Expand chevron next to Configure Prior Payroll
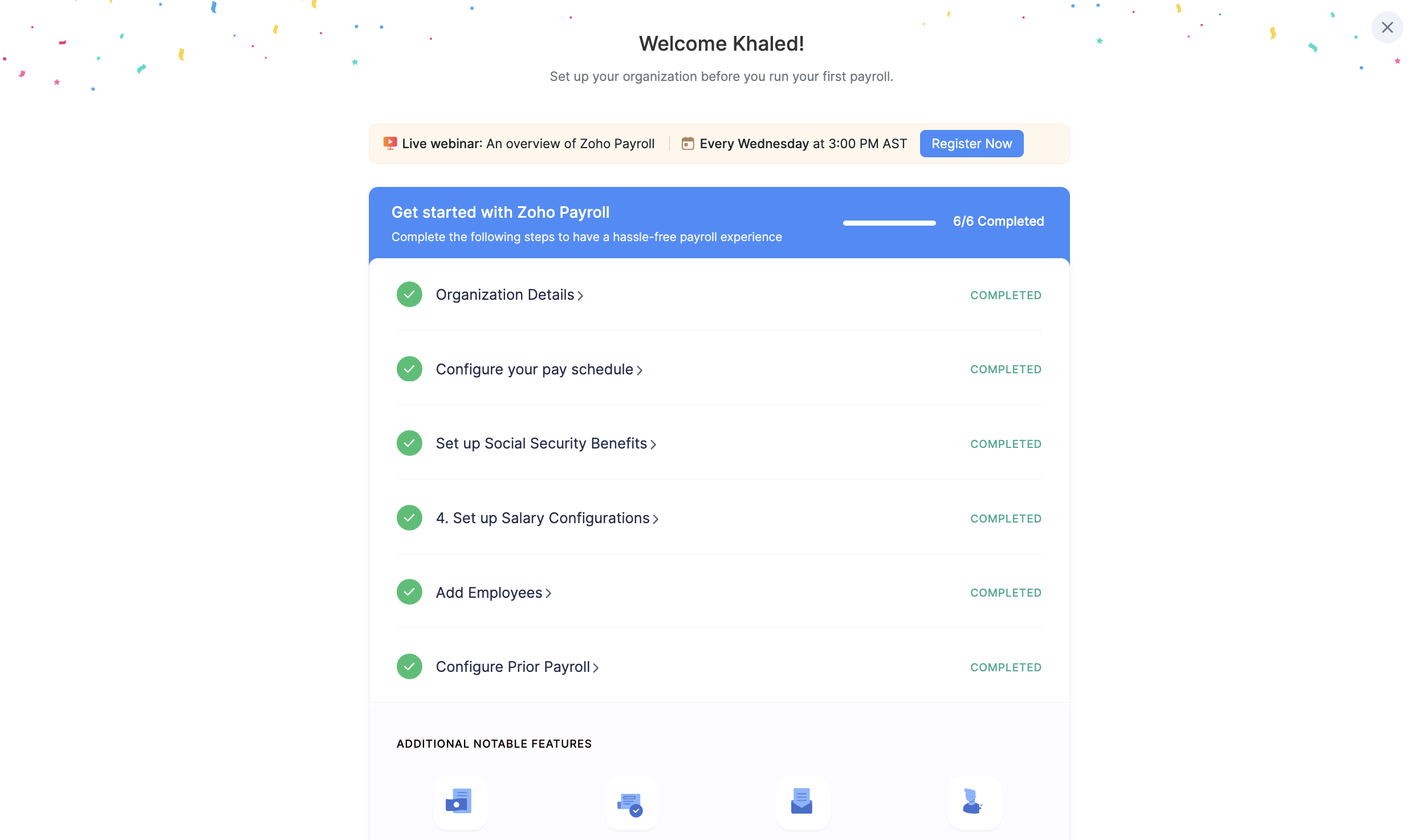The image size is (1416, 840). coord(596,668)
